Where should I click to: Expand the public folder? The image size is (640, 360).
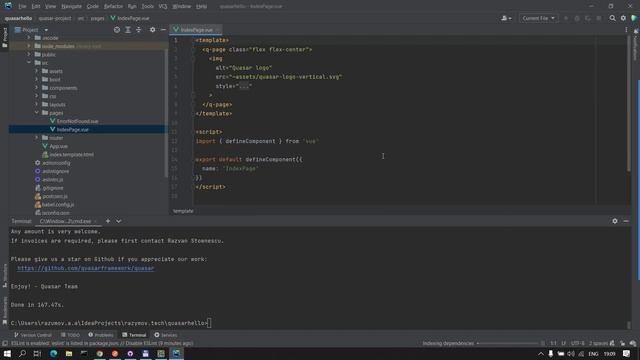(x=29, y=54)
